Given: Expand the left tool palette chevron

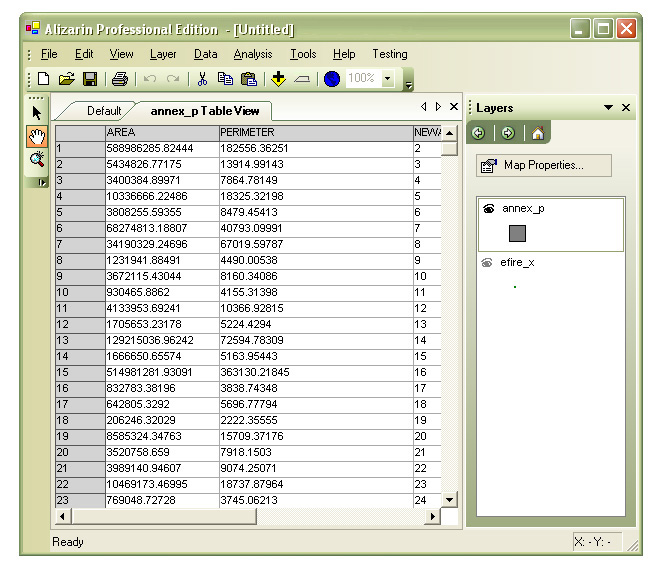Looking at the screenshot, I should click(42, 183).
